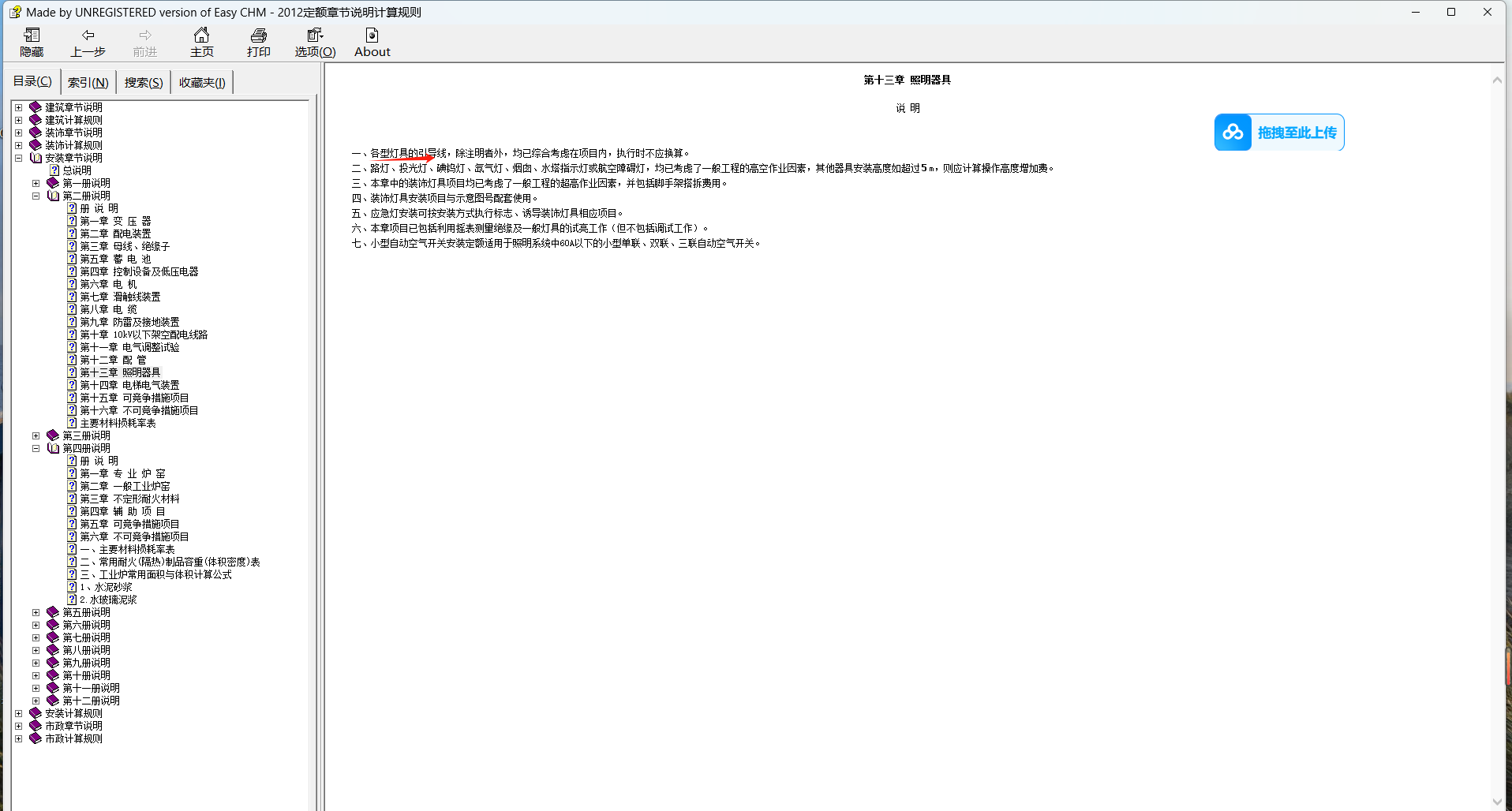Image resolution: width=1512 pixels, height=811 pixels.
Task: Click the page icon beside 总说明
Action: tap(54, 170)
